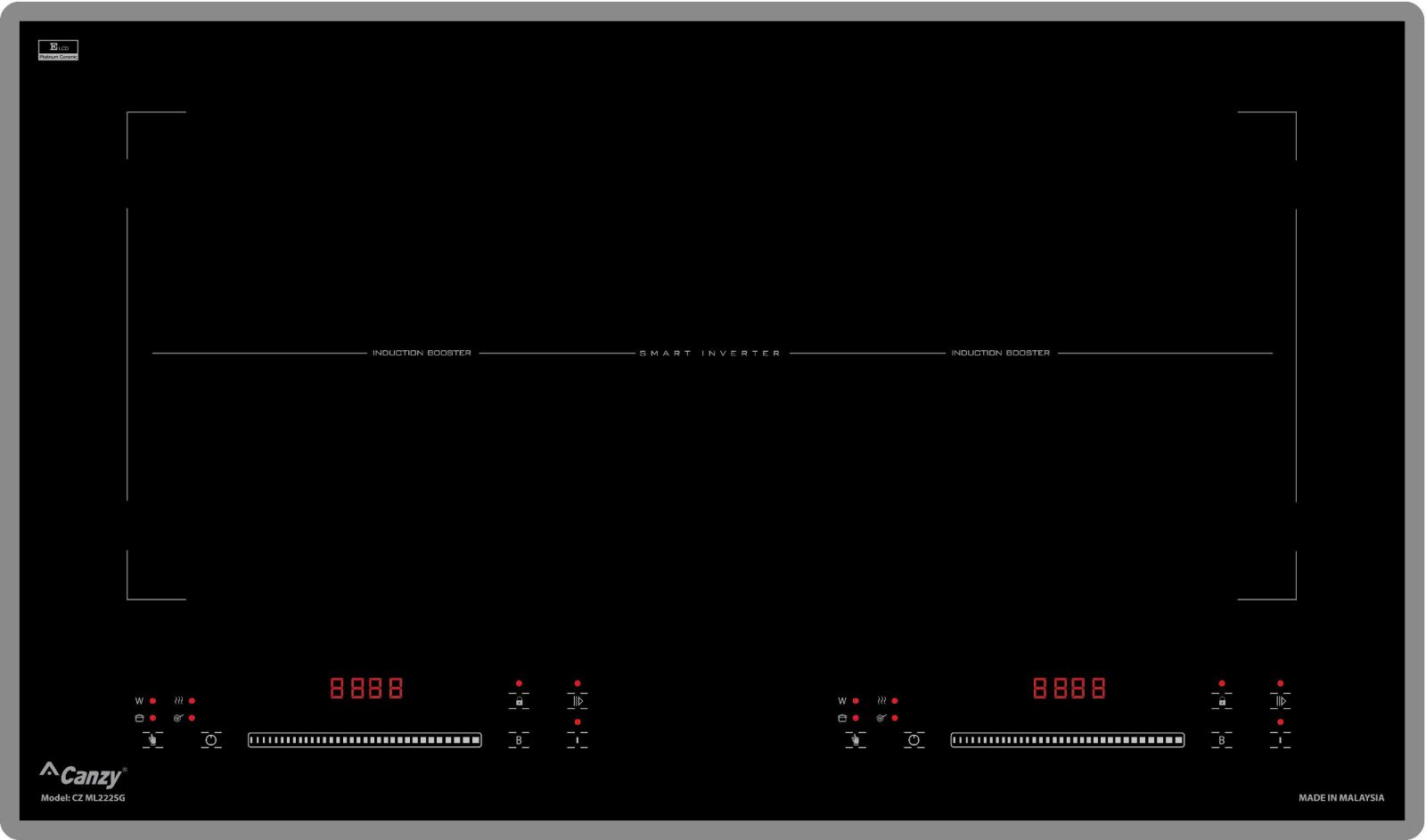This screenshot has height=840, width=1426.
Task: Tap the left zone's power level slider bar
Action: pos(365,740)
